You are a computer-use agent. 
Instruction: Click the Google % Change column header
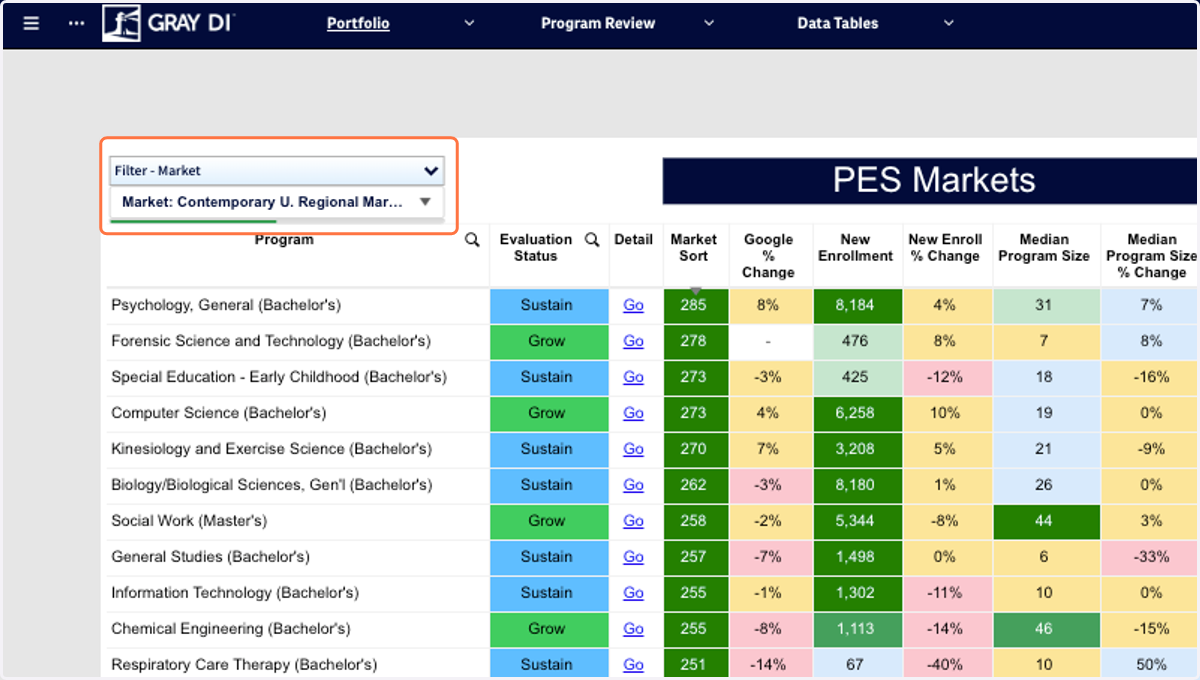click(768, 256)
